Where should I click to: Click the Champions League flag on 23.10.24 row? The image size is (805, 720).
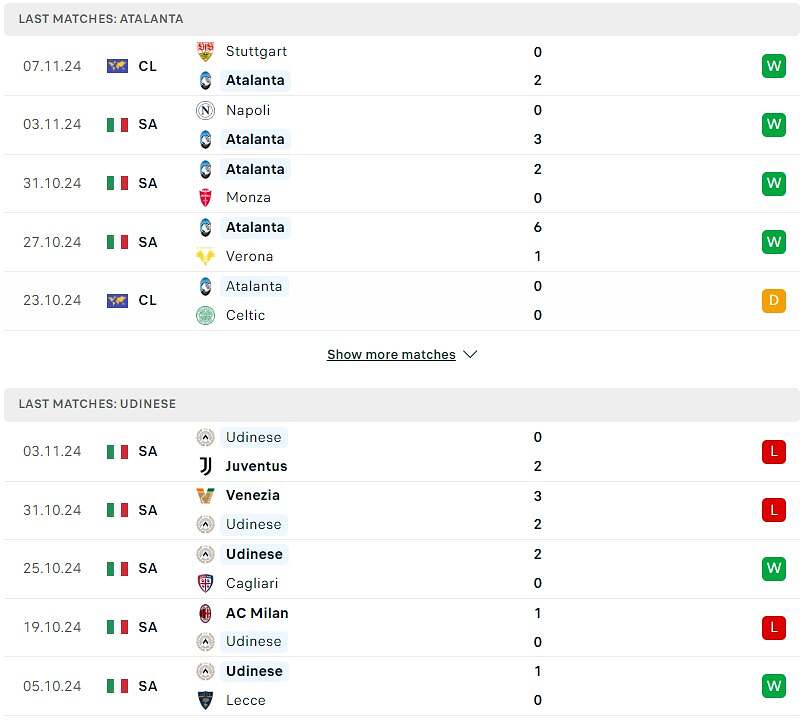117,300
